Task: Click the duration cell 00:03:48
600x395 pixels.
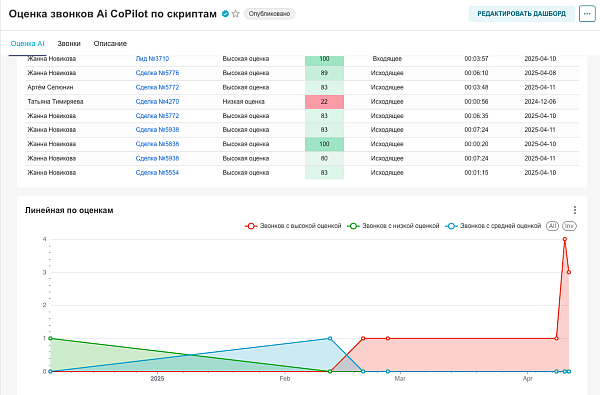Action: 476,87
